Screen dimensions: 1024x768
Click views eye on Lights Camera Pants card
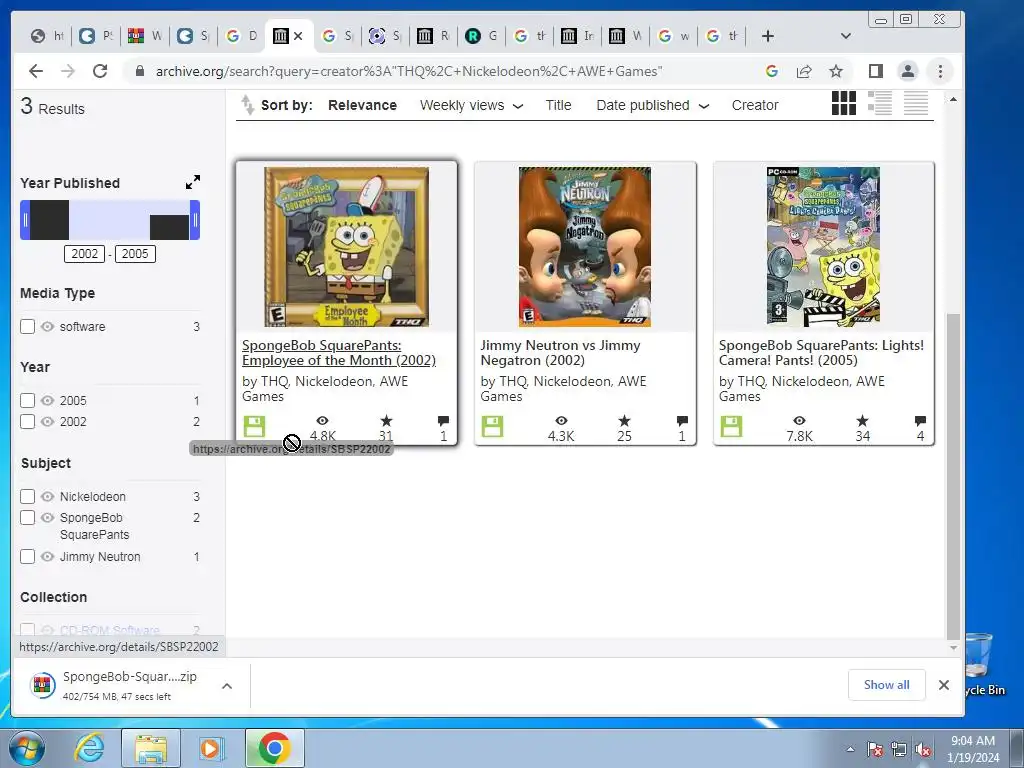[x=799, y=421]
